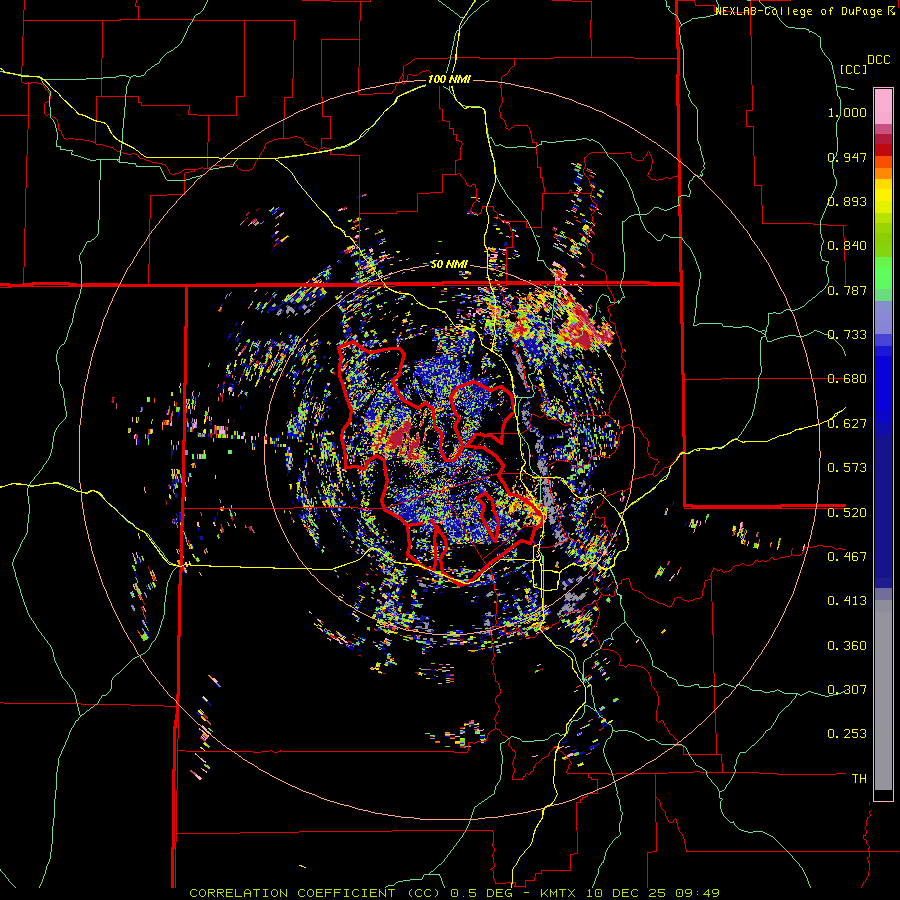This screenshot has width=900, height=900.
Task: Select the 1.000 legend value
Action: pyautogui.click(x=847, y=112)
